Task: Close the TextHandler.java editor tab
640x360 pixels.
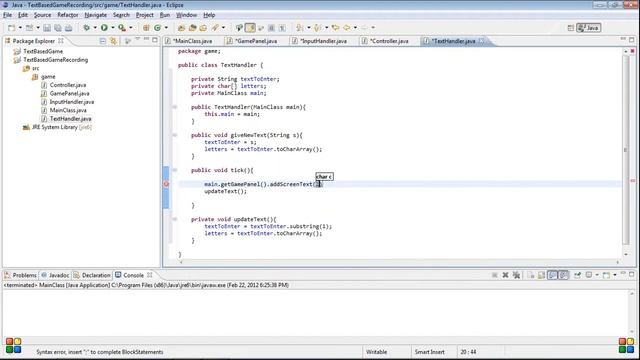Action: [x=482, y=41]
